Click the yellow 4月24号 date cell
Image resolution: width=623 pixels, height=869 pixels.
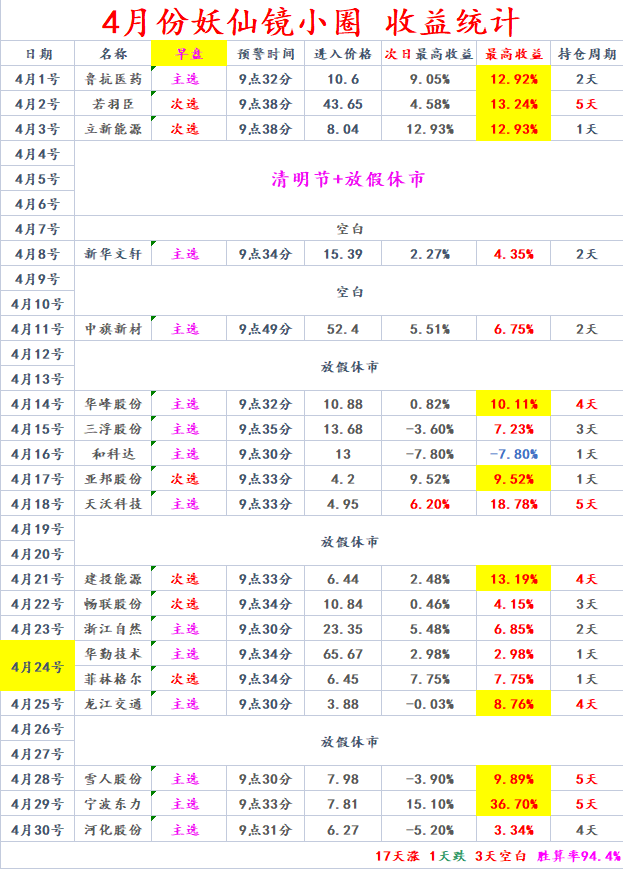click(38, 667)
